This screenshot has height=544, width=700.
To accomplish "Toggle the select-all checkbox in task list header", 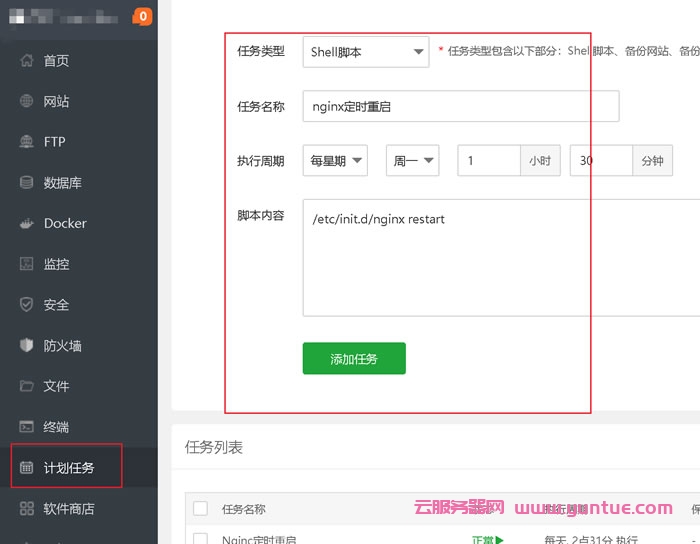I will point(200,508).
